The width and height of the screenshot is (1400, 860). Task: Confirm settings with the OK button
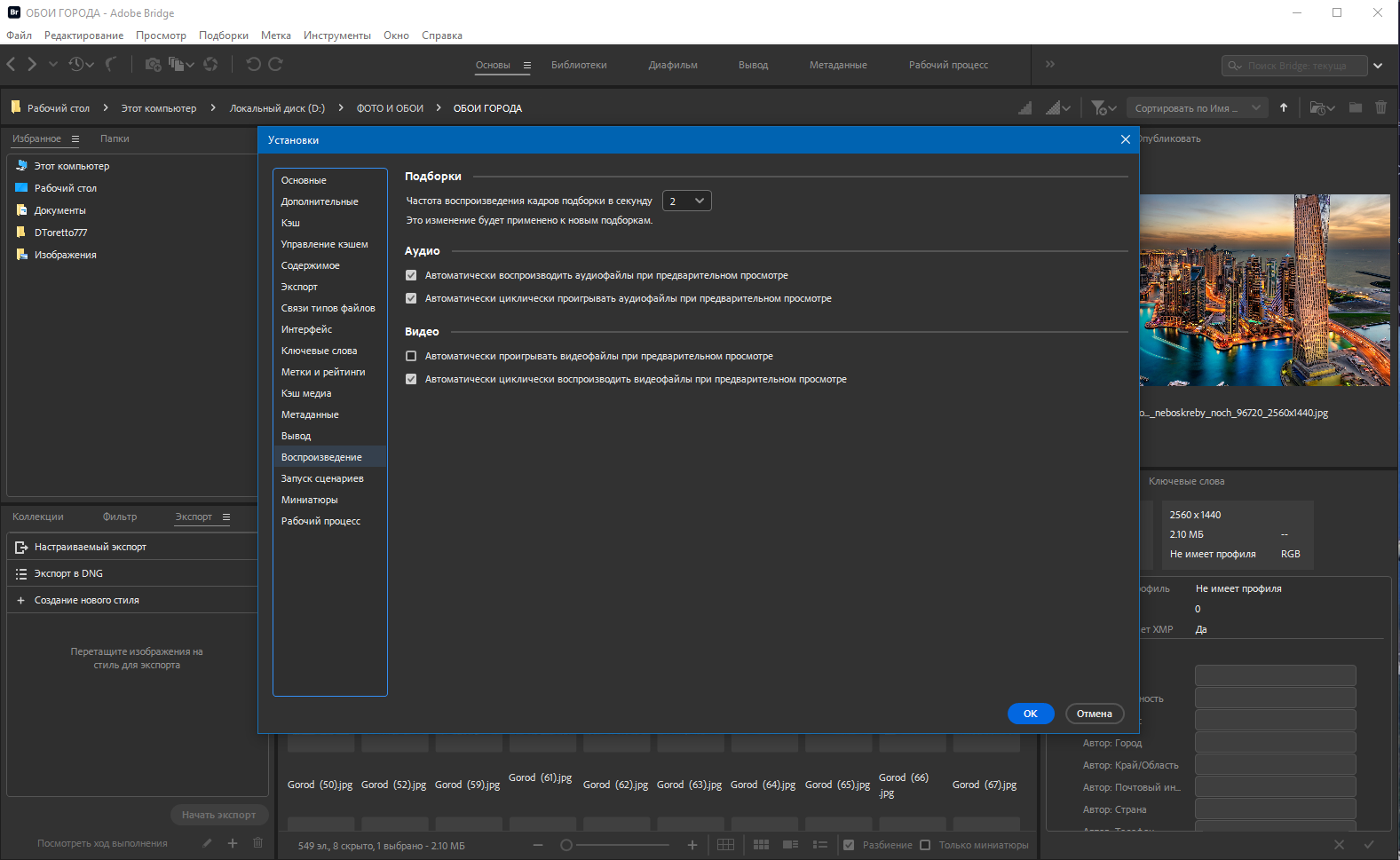(x=1031, y=714)
